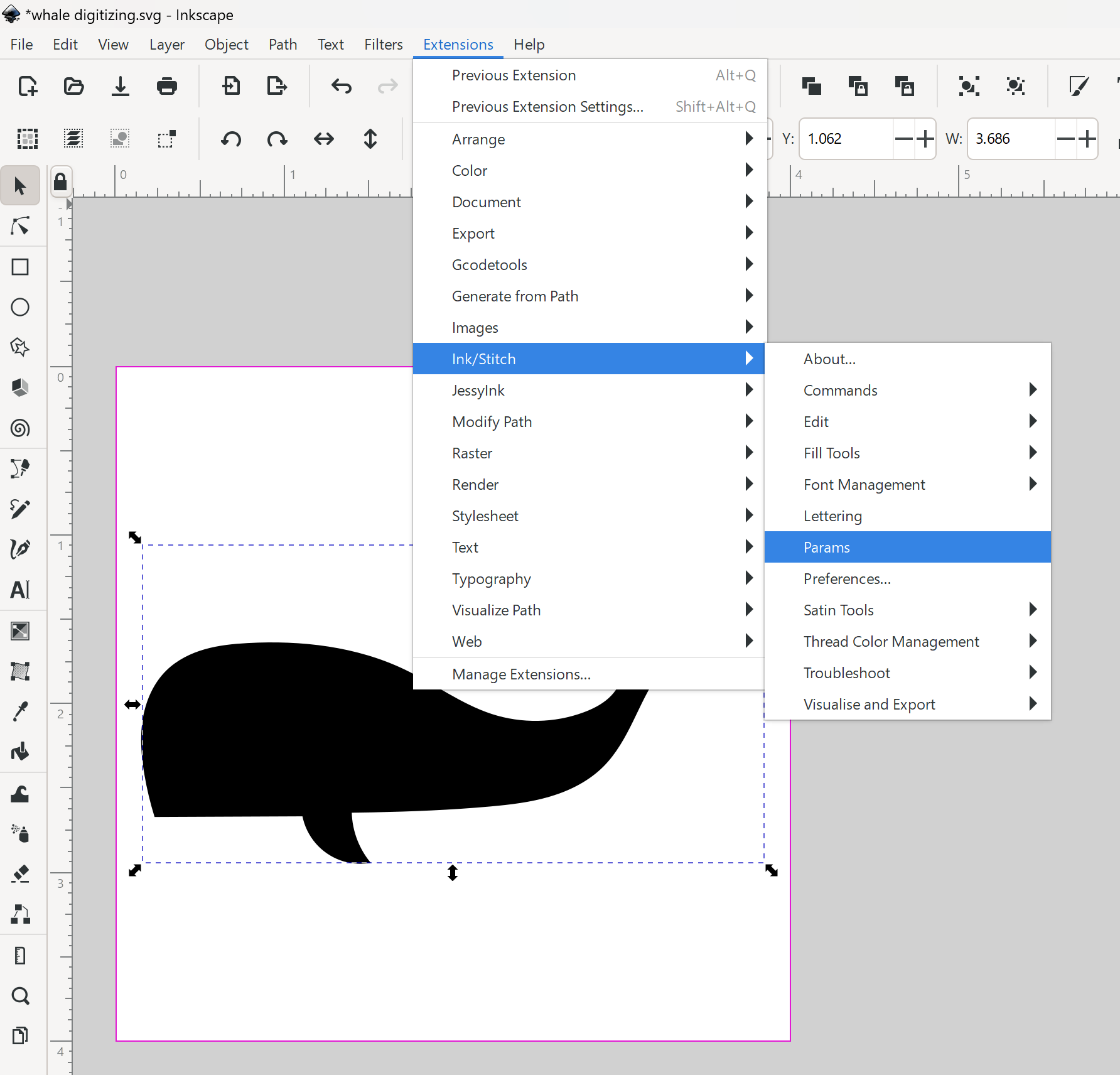Open Manage Extensions dialog
Image resolution: width=1120 pixels, height=1075 pixels.
(521, 674)
